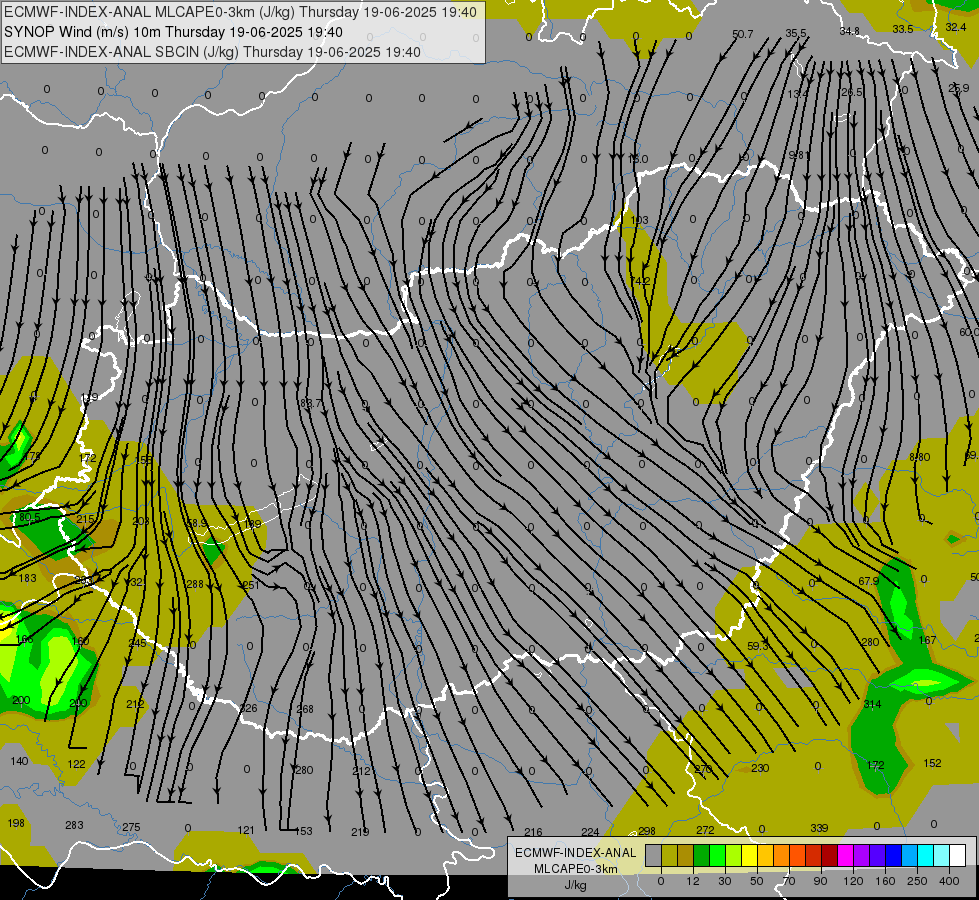Click the map value '298'
Viewport: 979px width, 900px height.
(647, 831)
